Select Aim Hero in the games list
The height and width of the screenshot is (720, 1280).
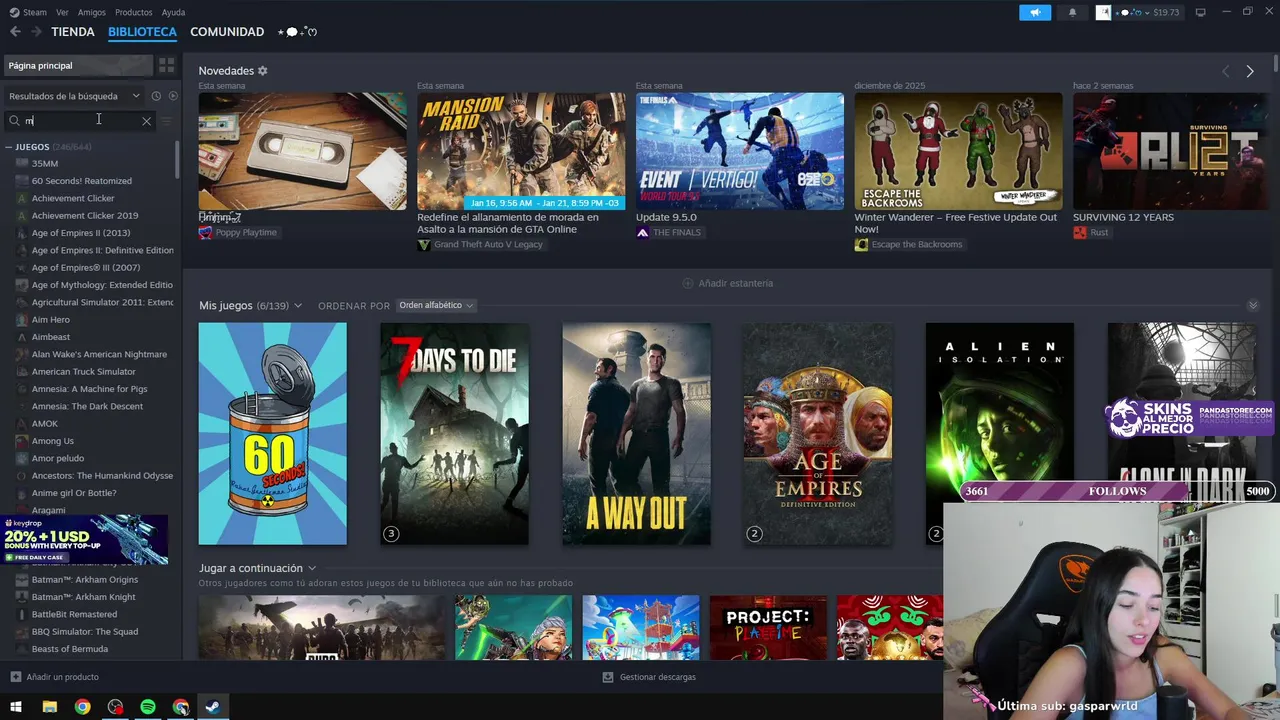coord(51,320)
